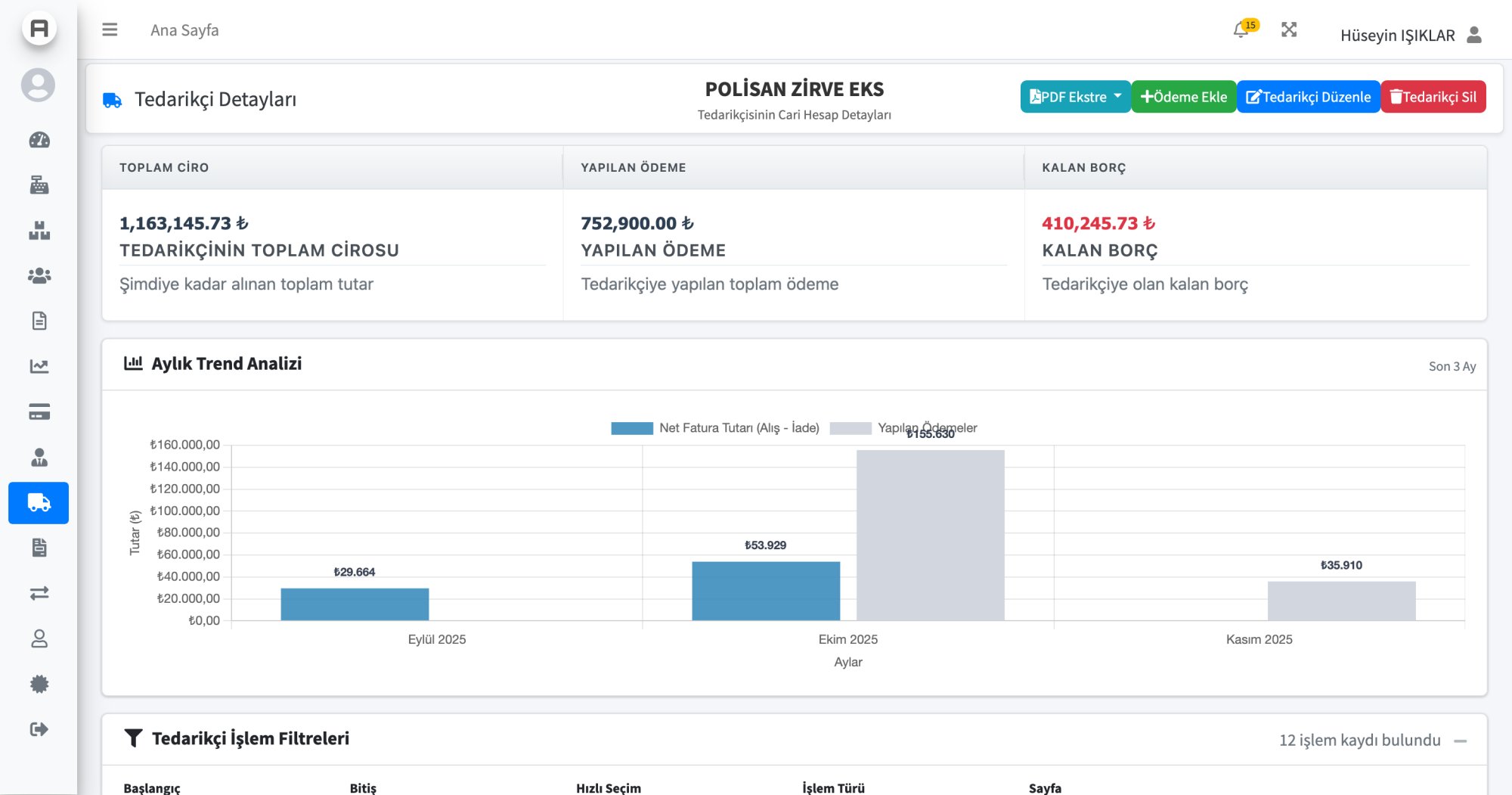Click the Ödeme Ekle button
The width and height of the screenshot is (1512, 795).
(1183, 97)
